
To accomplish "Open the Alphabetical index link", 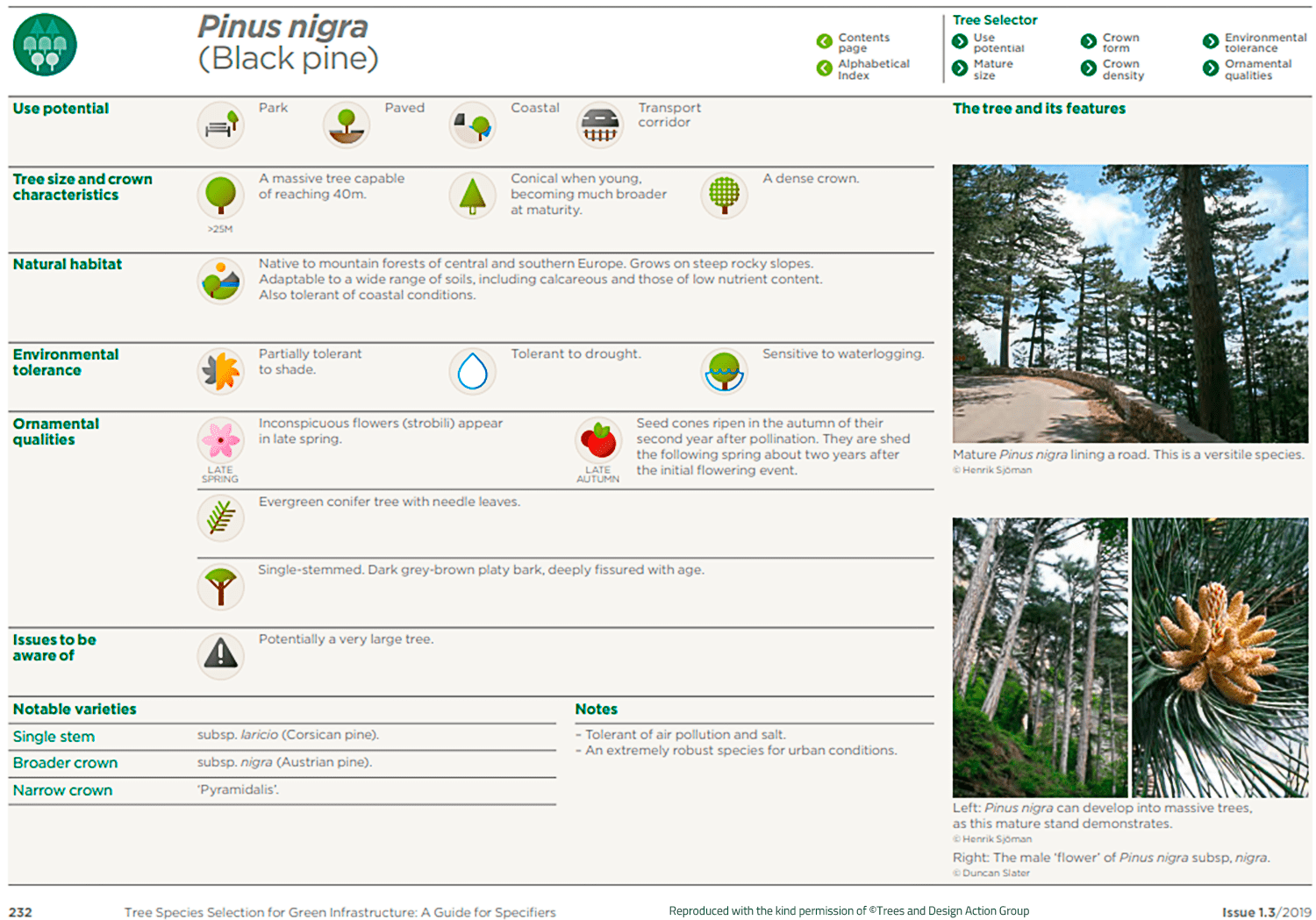I will 874,69.
